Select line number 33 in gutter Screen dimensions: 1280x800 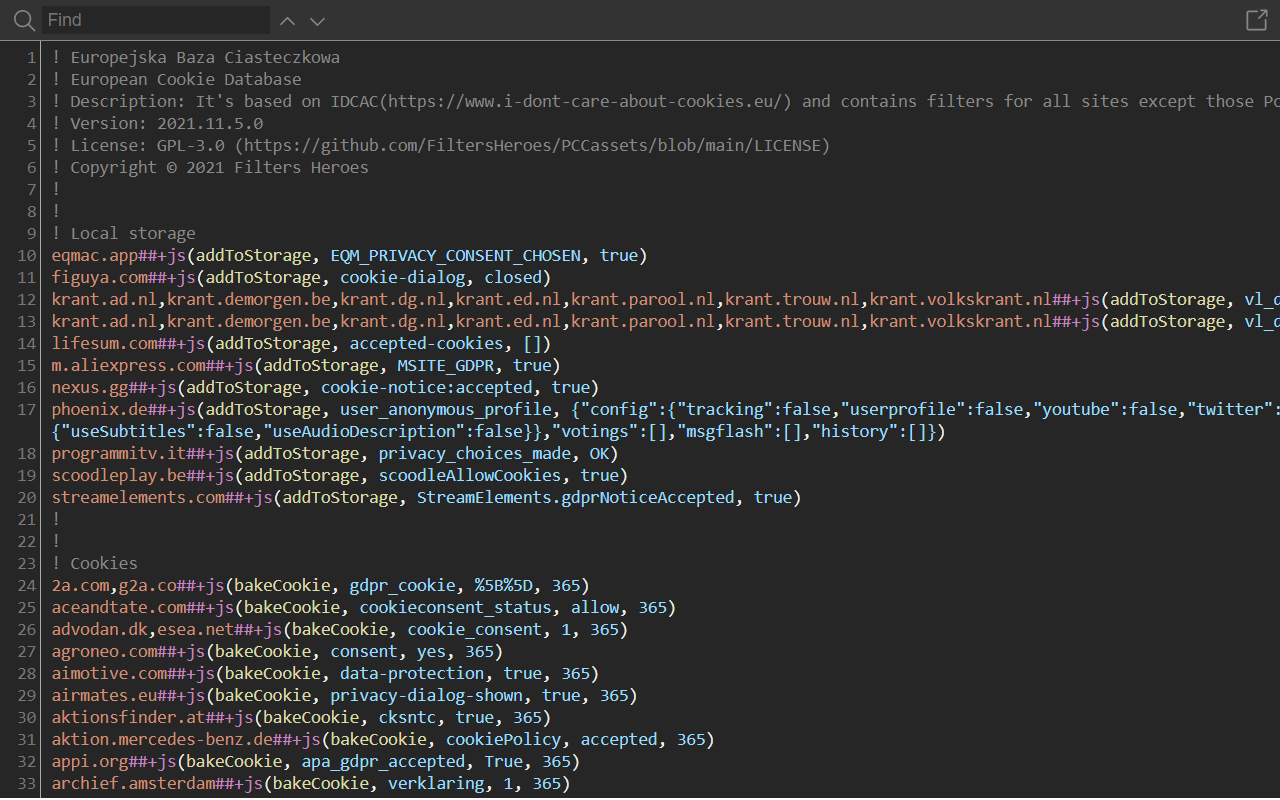(27, 783)
